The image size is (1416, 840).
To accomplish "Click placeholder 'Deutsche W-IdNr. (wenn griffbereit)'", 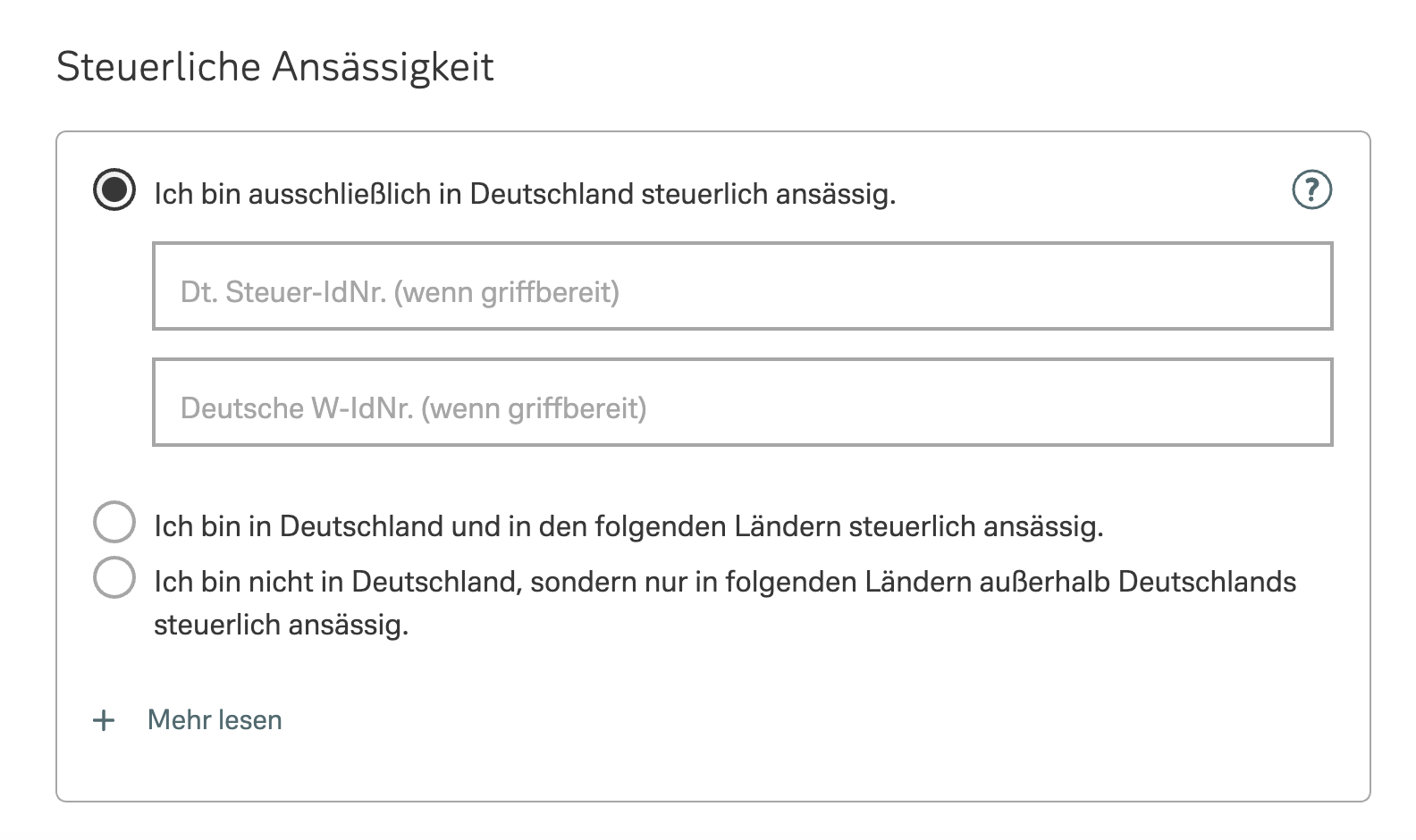I will pos(413,408).
